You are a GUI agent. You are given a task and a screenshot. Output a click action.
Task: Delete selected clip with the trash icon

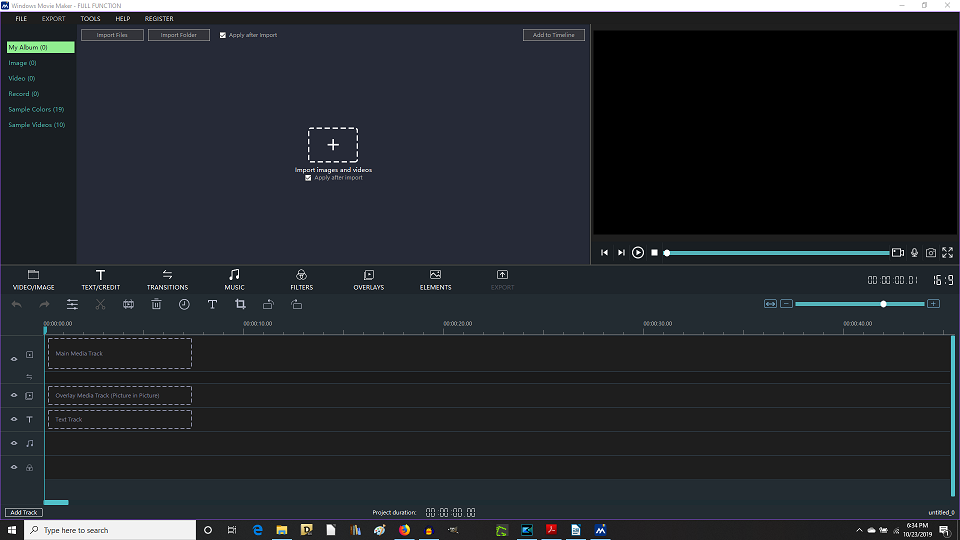[156, 304]
